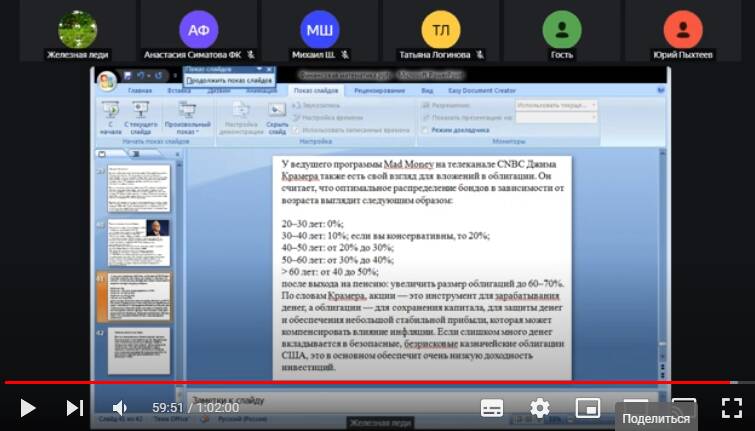Open the PowerPoint Office button
755x431 pixels.
pyautogui.click(x=106, y=80)
